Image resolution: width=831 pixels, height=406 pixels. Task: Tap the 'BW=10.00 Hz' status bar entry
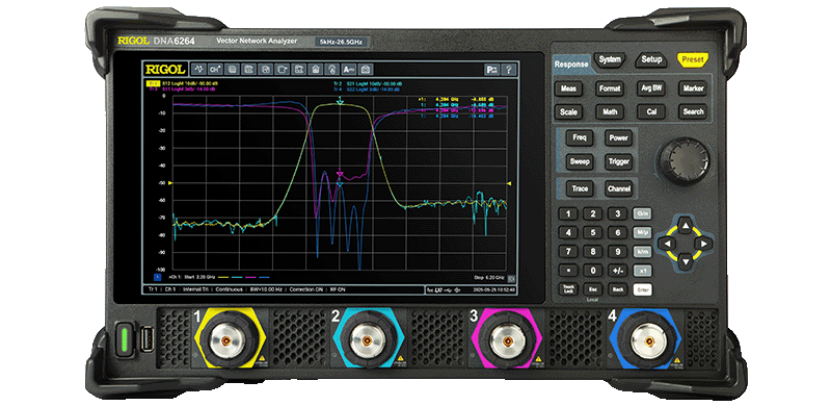tap(264, 290)
